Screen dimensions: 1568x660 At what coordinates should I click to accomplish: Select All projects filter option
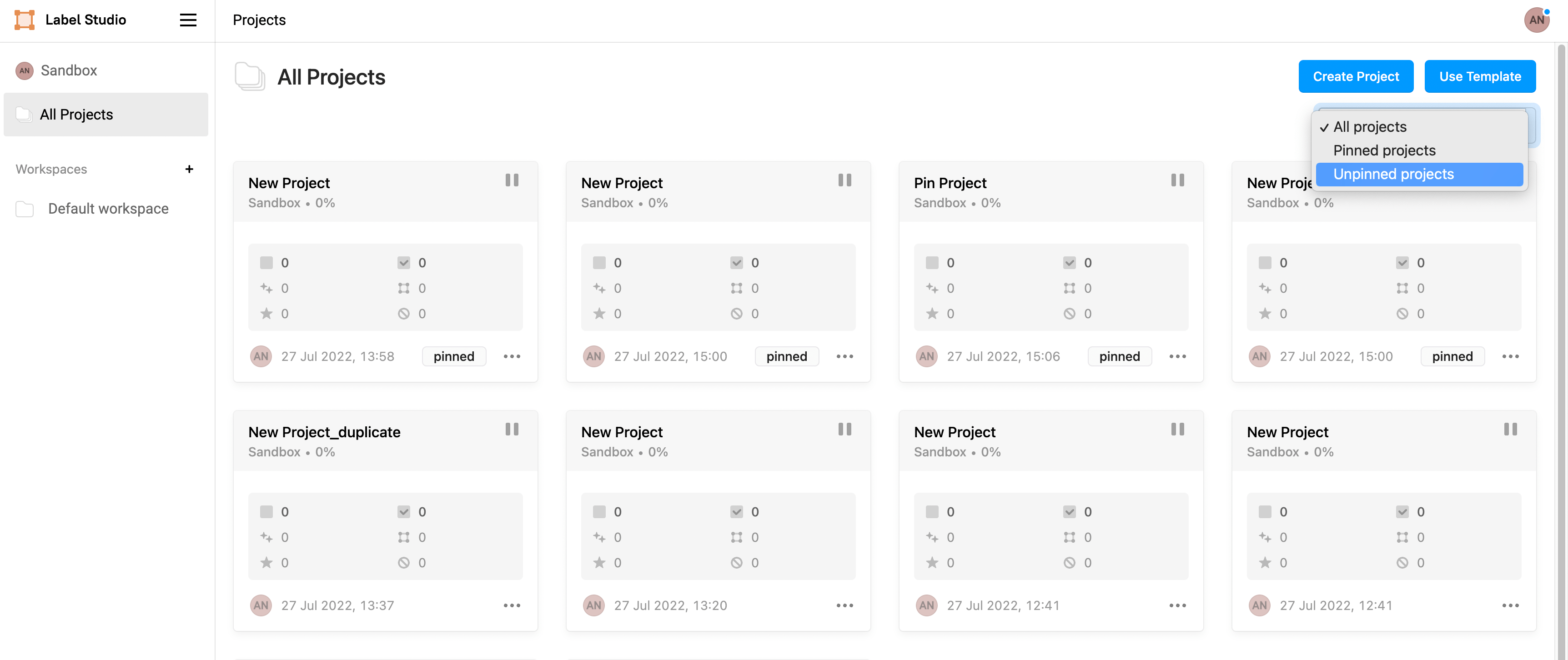(1370, 127)
